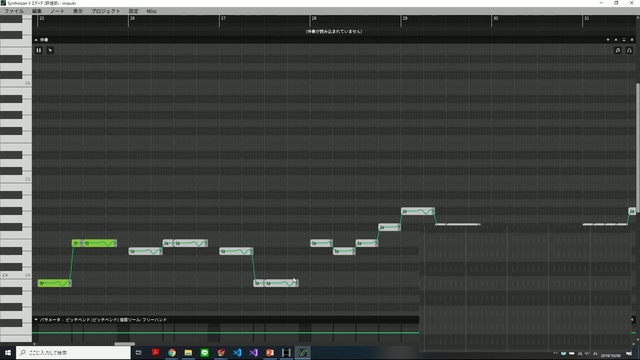Click the down-arrow icon in track header
The height and width of the screenshot is (360, 640).
608,40
